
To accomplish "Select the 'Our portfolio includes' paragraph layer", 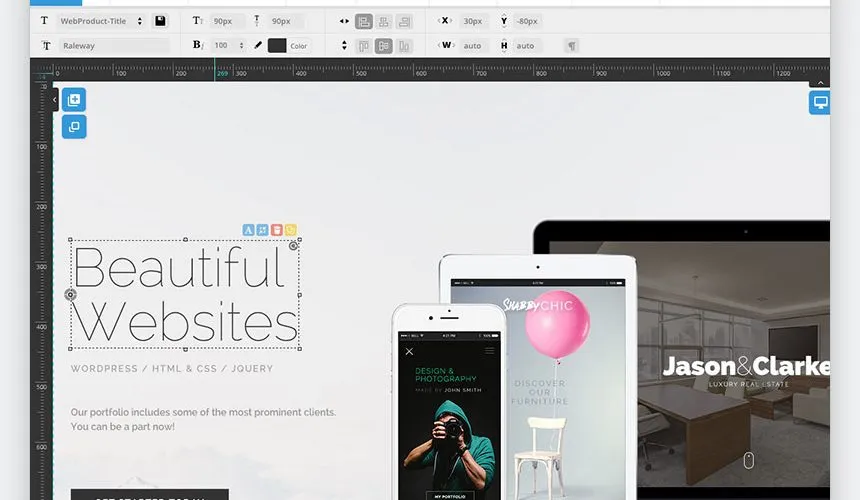I will coord(203,419).
